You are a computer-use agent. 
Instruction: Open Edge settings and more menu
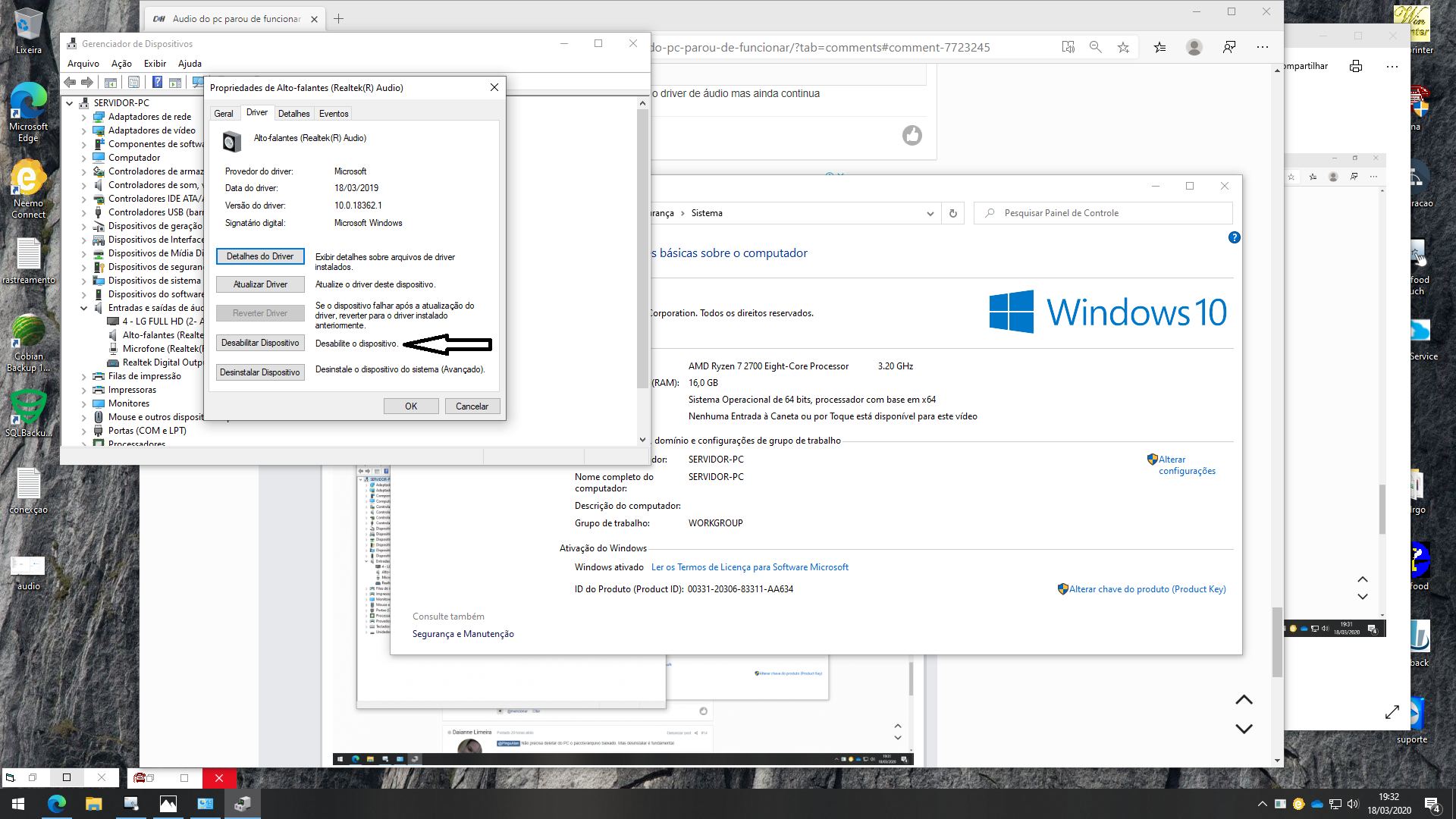(1263, 47)
